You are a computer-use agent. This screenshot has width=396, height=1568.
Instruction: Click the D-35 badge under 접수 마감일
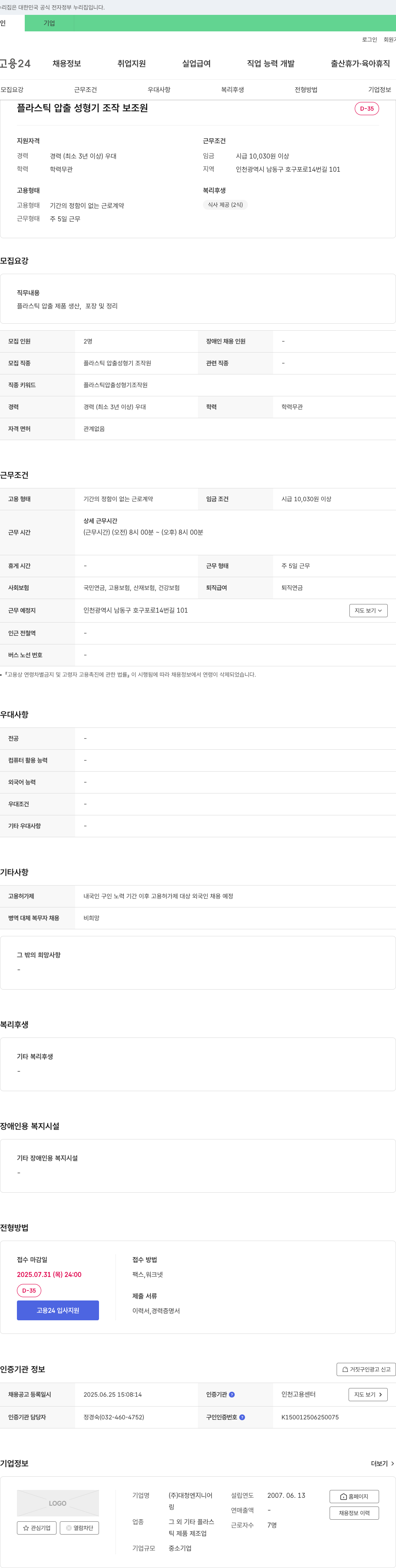[28, 1290]
